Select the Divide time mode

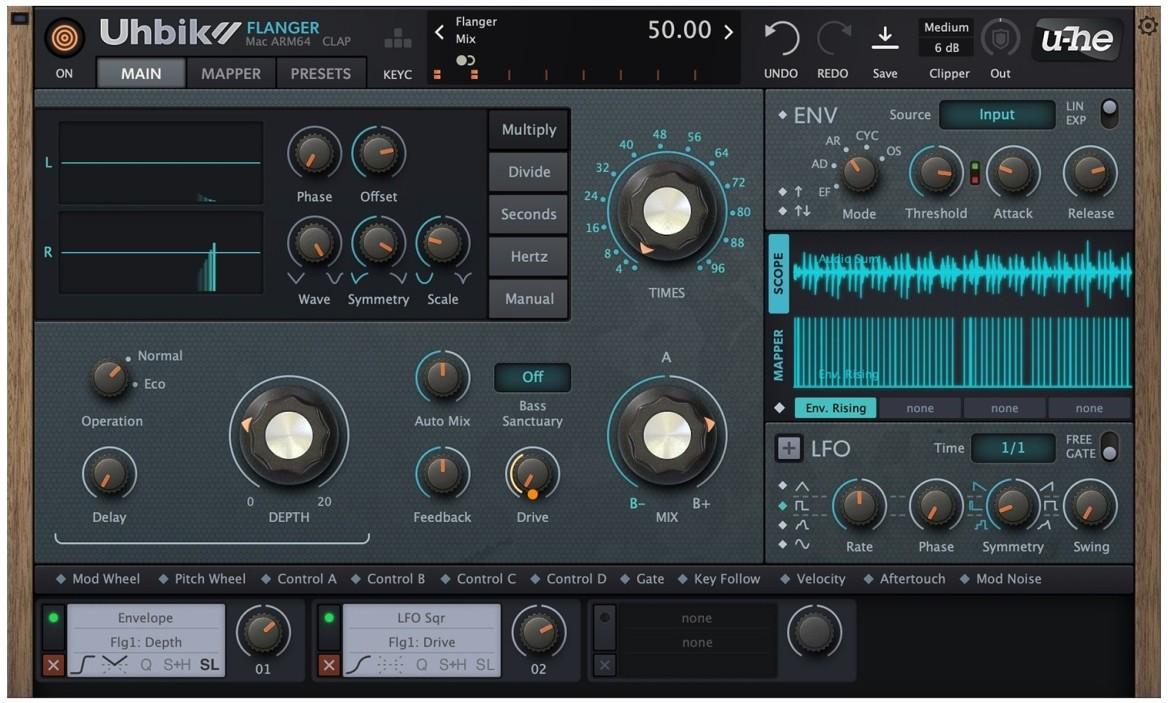coord(529,172)
